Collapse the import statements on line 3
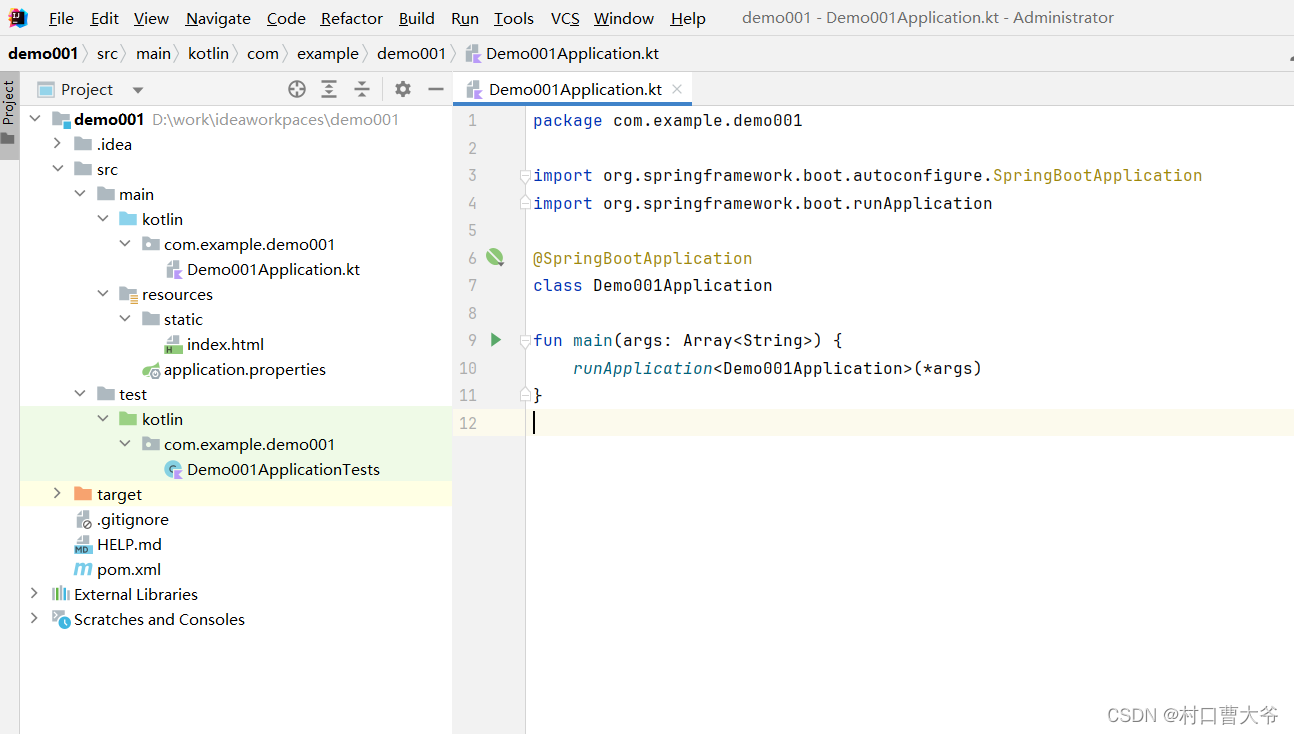This screenshot has width=1294, height=734. 525,175
